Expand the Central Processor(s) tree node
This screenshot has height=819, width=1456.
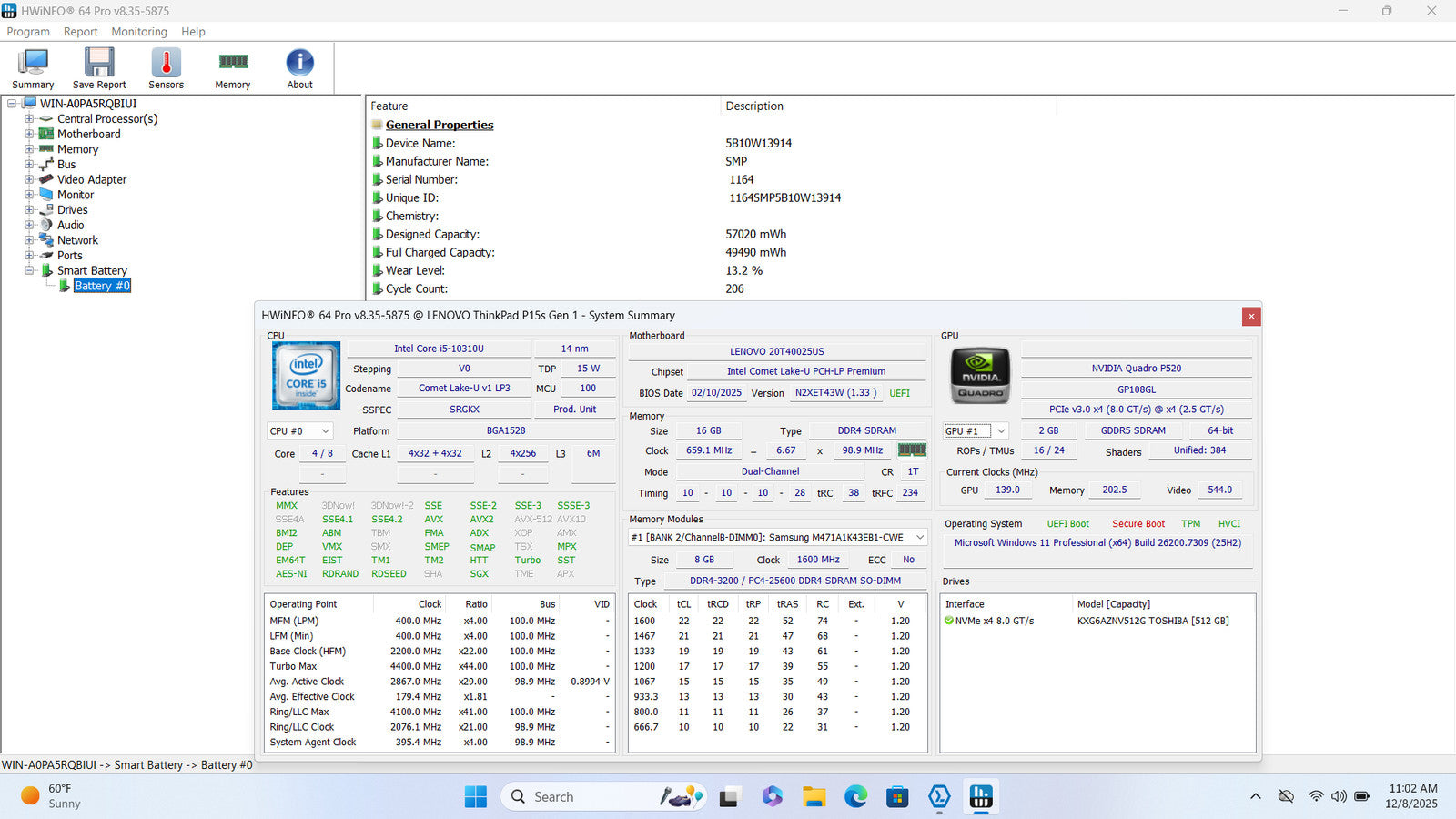tap(29, 119)
